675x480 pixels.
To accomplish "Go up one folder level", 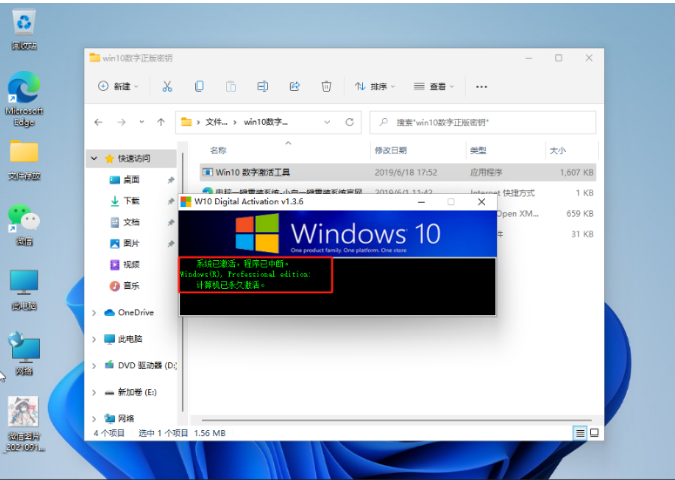I will click(x=161, y=122).
